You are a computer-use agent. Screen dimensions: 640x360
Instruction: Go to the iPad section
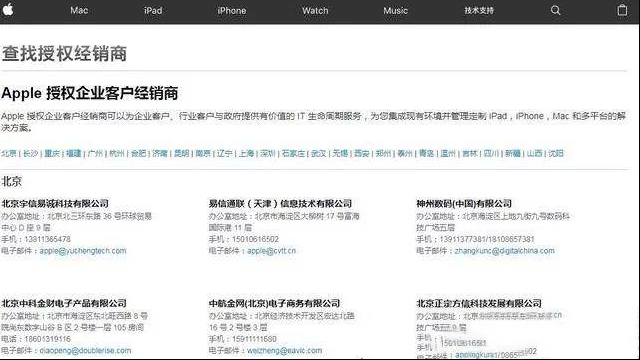pyautogui.click(x=153, y=11)
